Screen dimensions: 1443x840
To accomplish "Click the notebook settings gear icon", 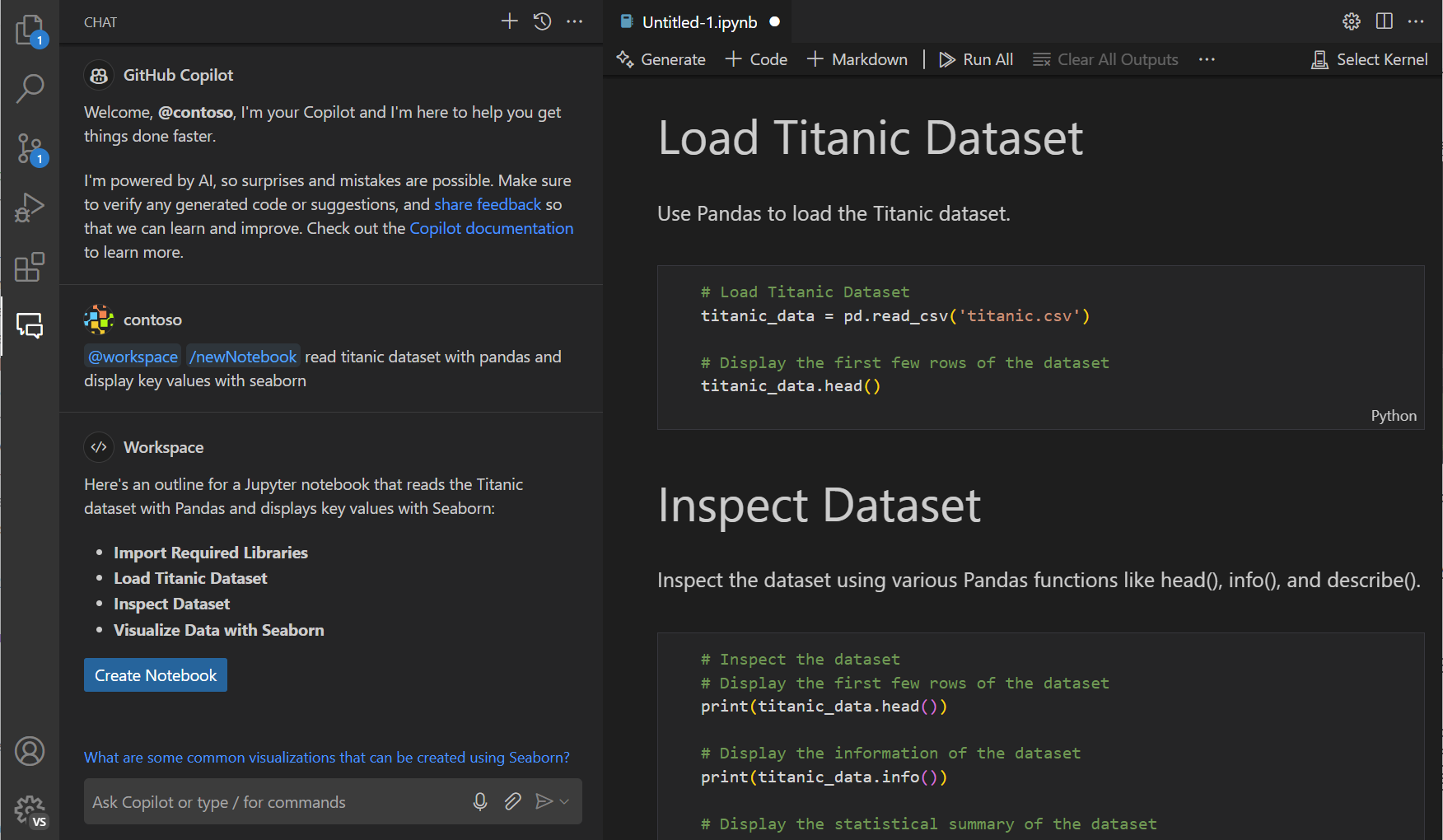I will [x=1352, y=21].
